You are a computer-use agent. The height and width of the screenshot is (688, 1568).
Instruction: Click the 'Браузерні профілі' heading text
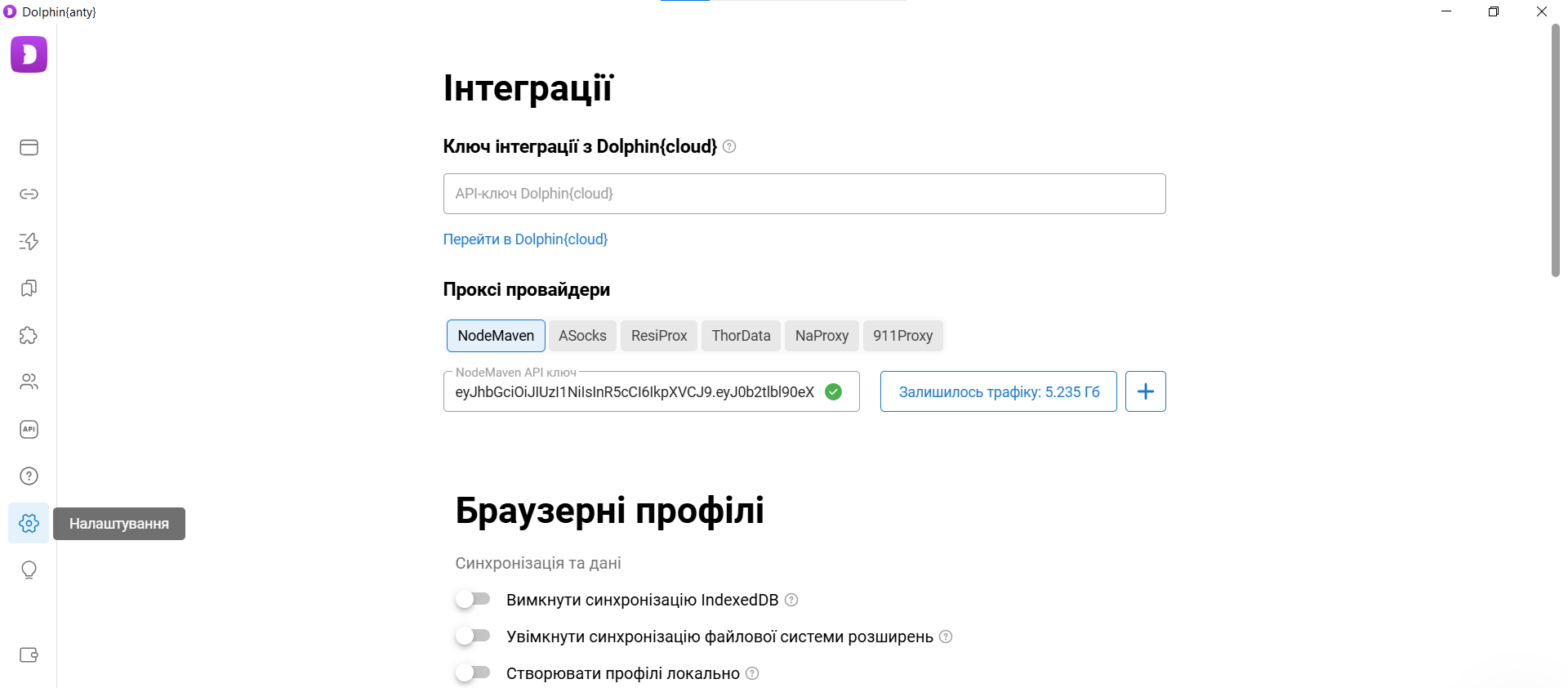coord(609,511)
